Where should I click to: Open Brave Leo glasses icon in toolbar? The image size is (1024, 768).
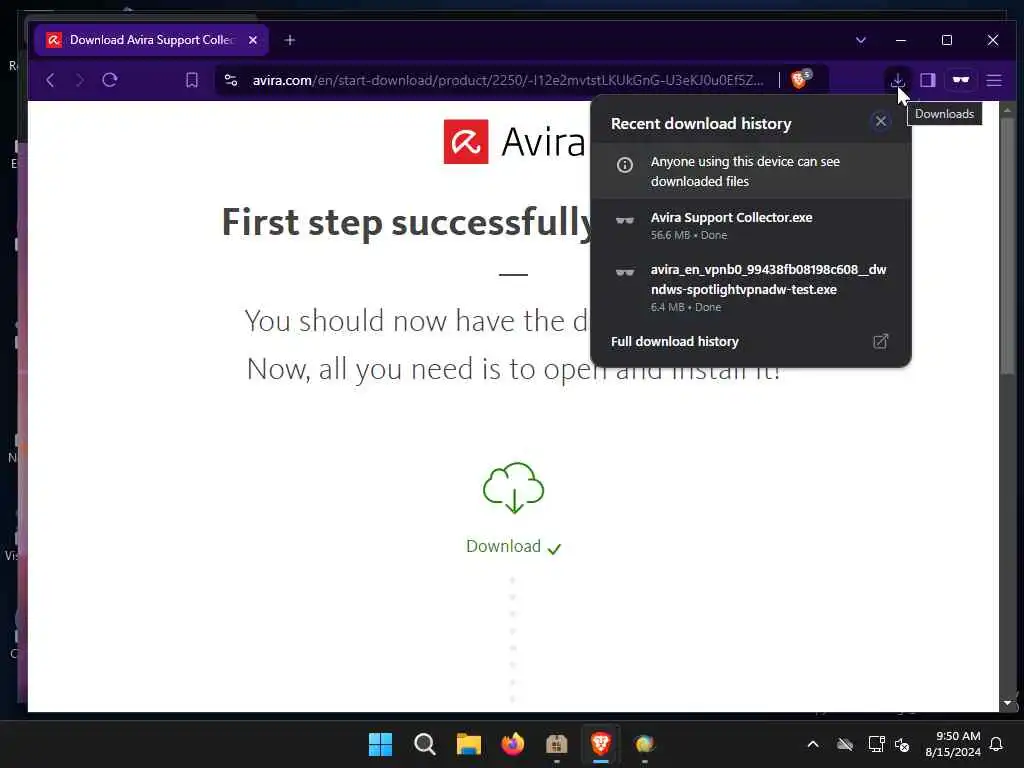[960, 80]
